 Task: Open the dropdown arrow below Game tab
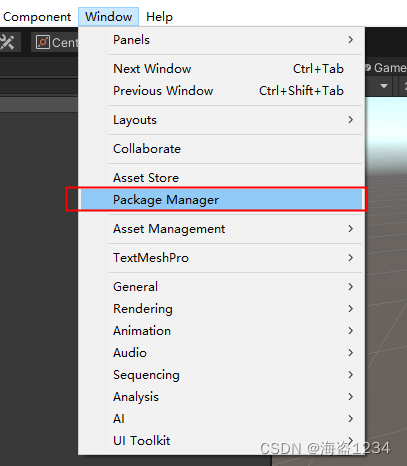[384, 86]
